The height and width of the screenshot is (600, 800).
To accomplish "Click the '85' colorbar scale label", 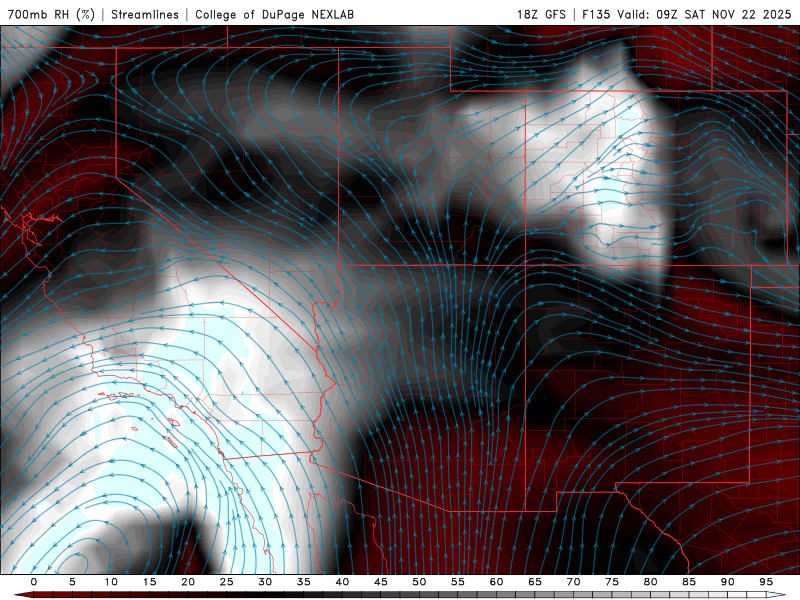I will coord(688,582).
